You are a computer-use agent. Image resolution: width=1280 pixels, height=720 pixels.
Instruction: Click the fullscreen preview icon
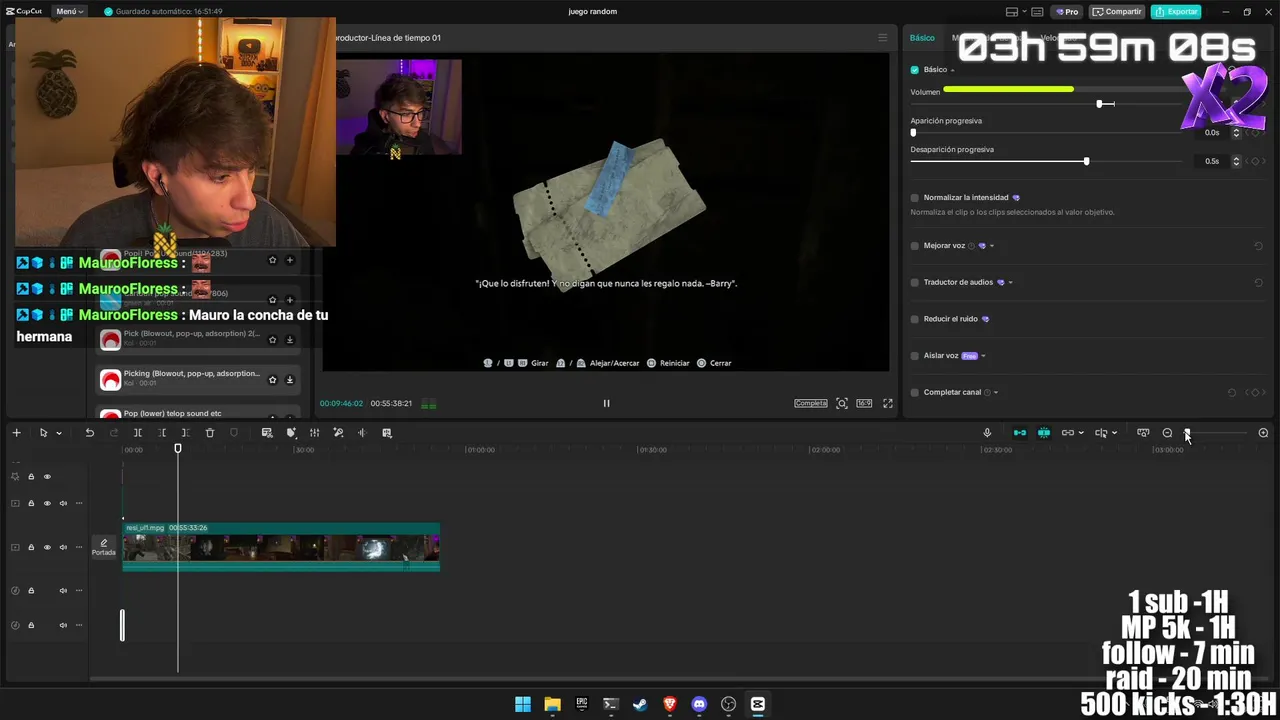[x=887, y=403]
